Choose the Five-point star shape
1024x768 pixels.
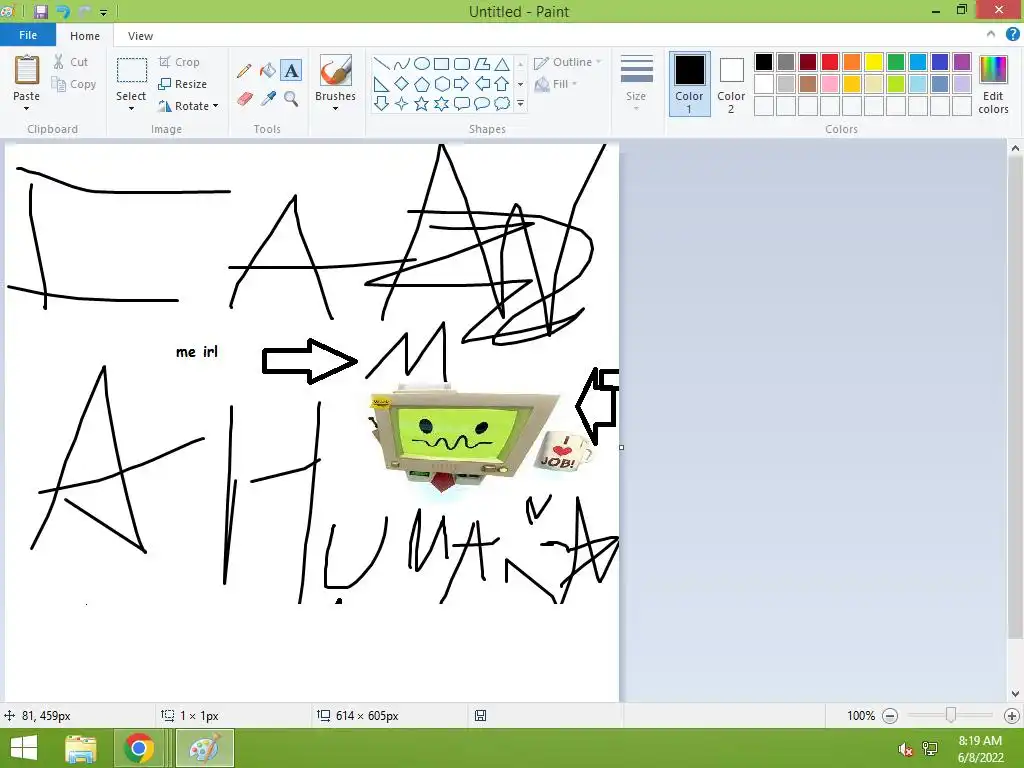click(x=422, y=103)
